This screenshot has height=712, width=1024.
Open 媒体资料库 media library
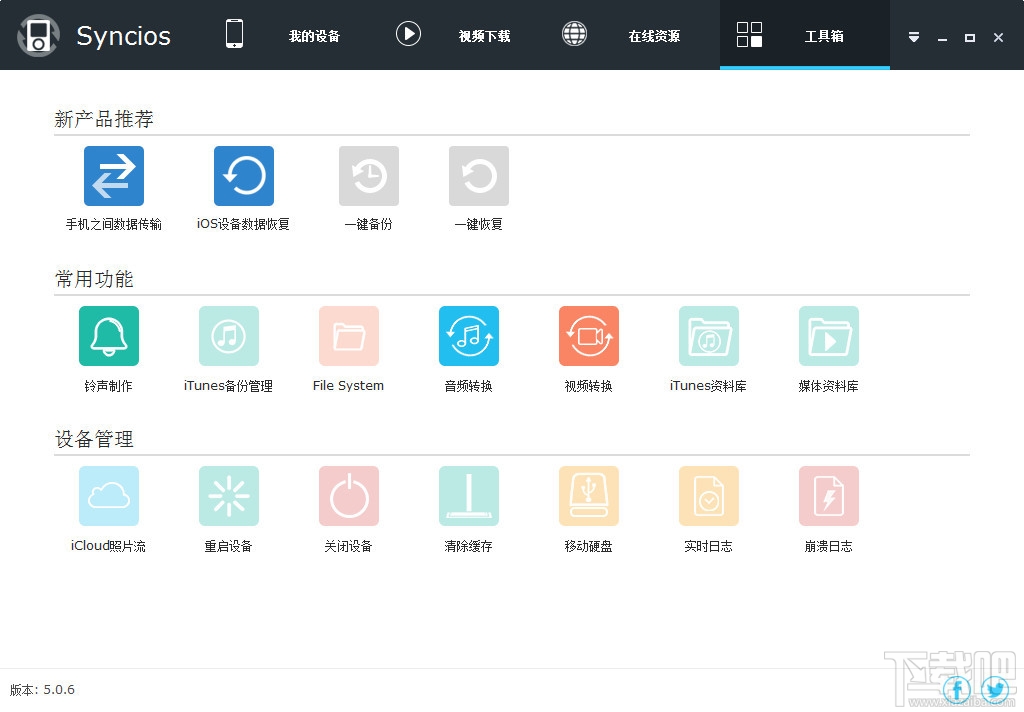click(829, 336)
